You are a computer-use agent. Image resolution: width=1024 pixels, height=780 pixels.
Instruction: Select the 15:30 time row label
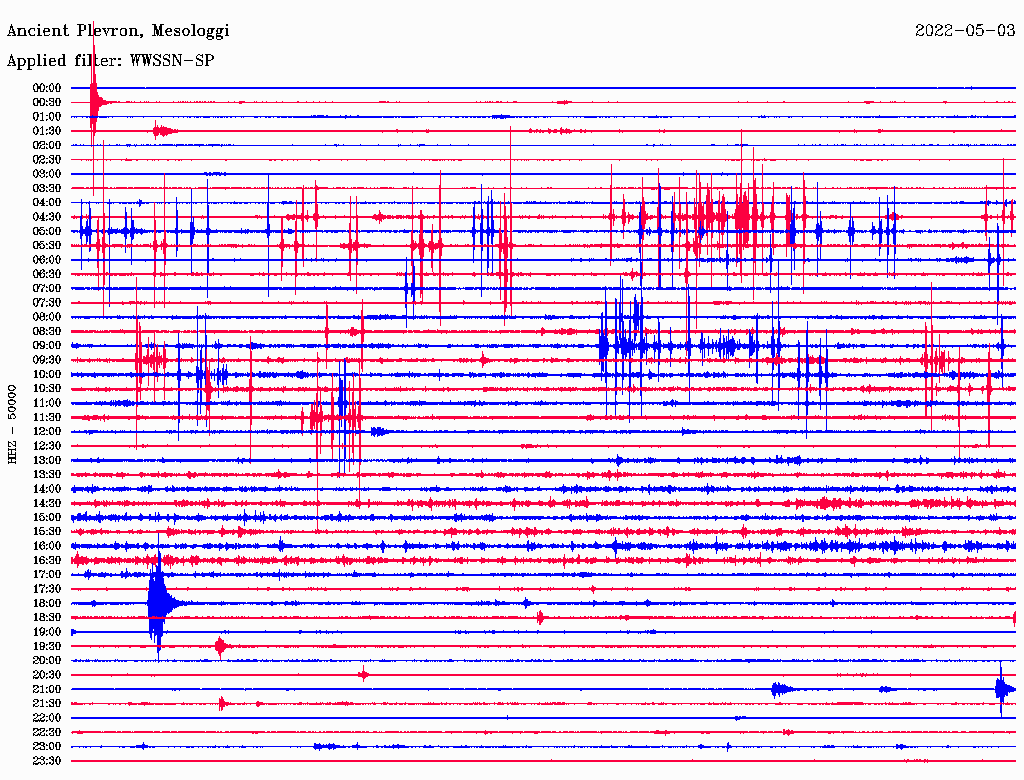click(47, 532)
